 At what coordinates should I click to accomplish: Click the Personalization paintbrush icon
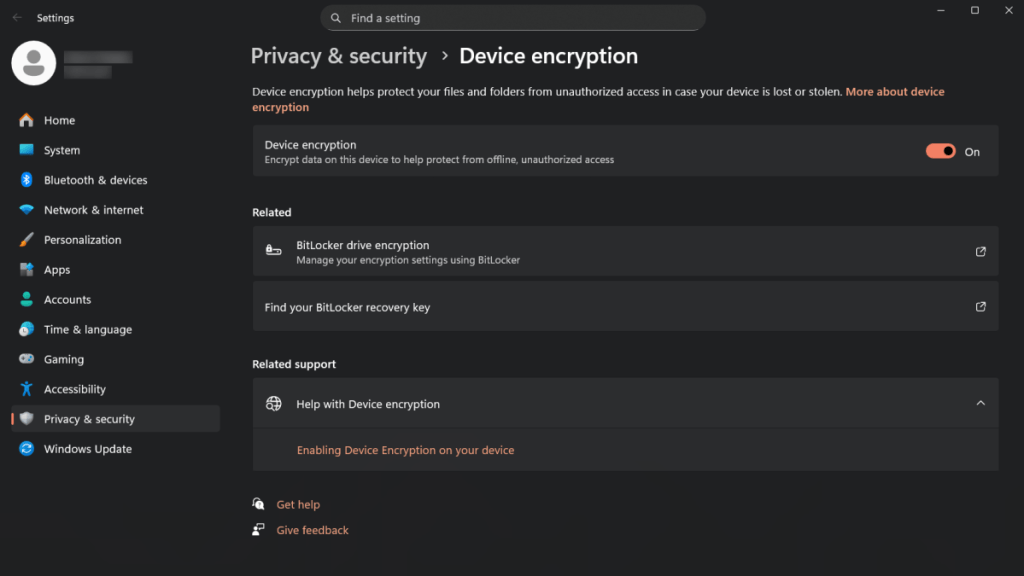[26, 240]
